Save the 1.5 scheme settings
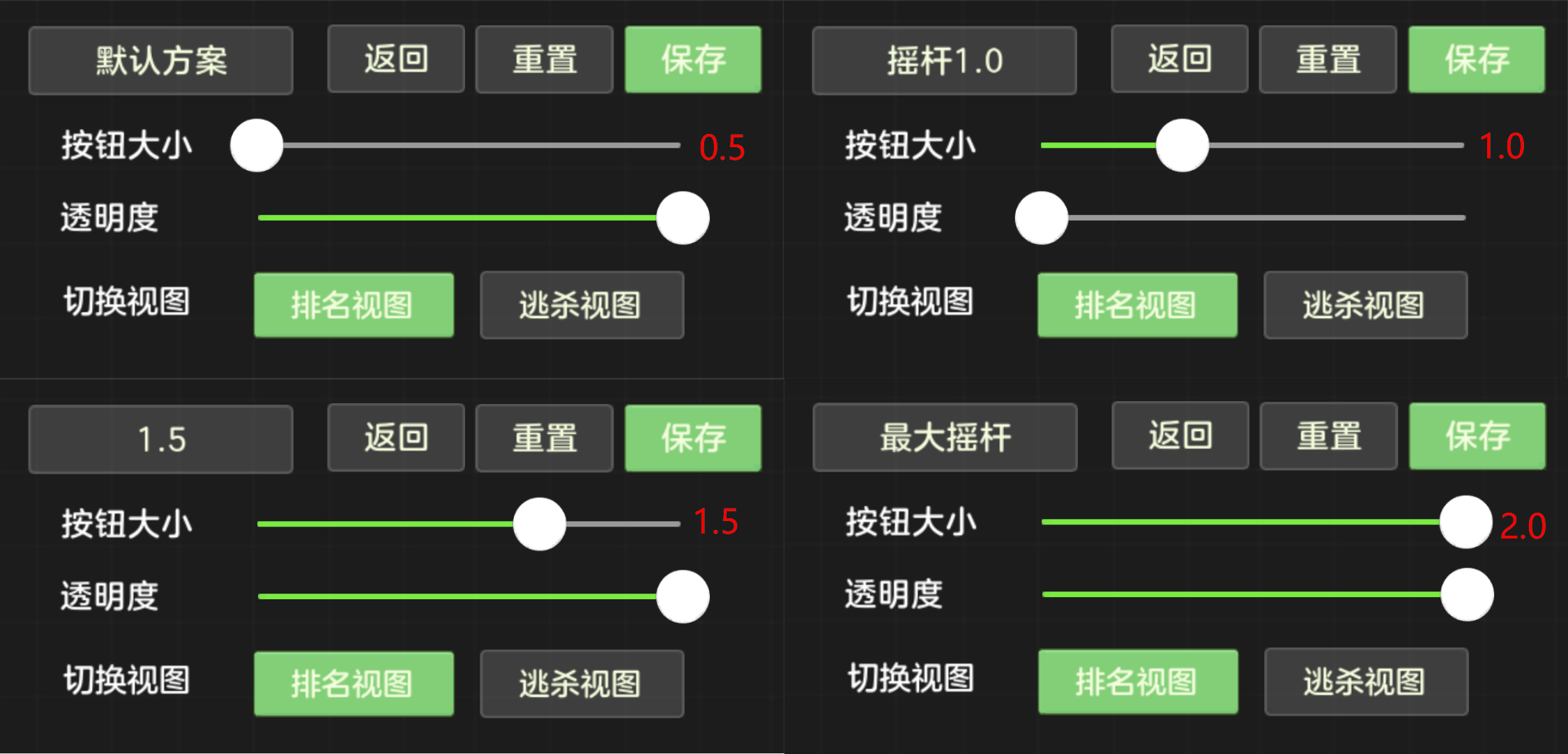This screenshot has height=754, width=1568. tap(692, 438)
